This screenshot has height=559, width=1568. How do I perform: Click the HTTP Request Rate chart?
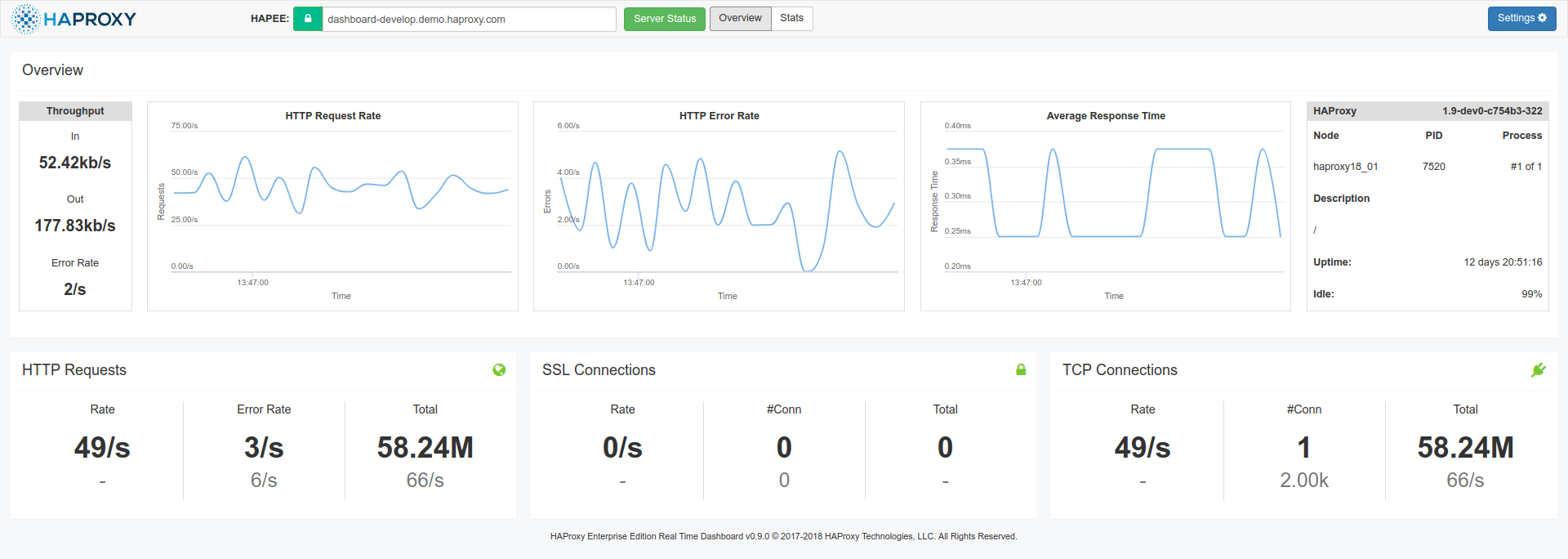(332, 206)
